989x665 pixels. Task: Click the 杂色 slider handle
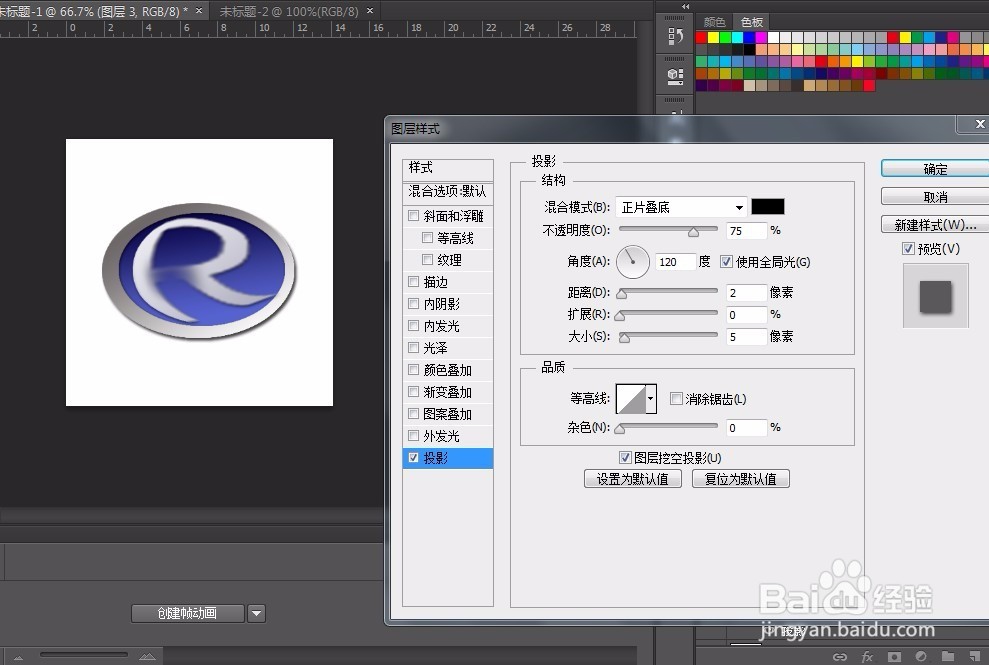[x=620, y=430]
